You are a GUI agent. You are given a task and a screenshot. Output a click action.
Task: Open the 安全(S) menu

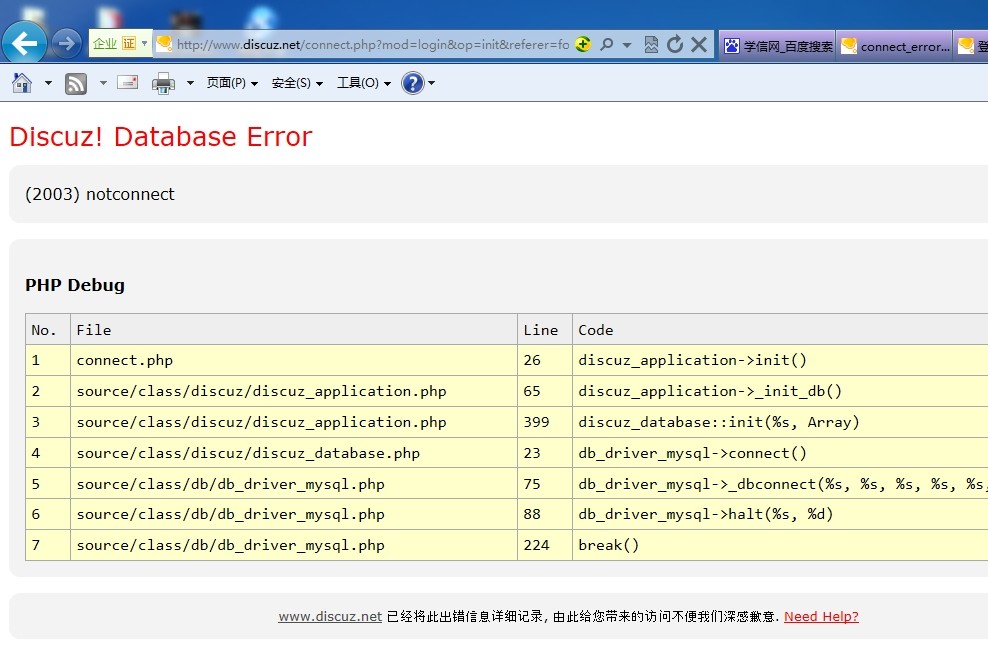click(x=297, y=84)
